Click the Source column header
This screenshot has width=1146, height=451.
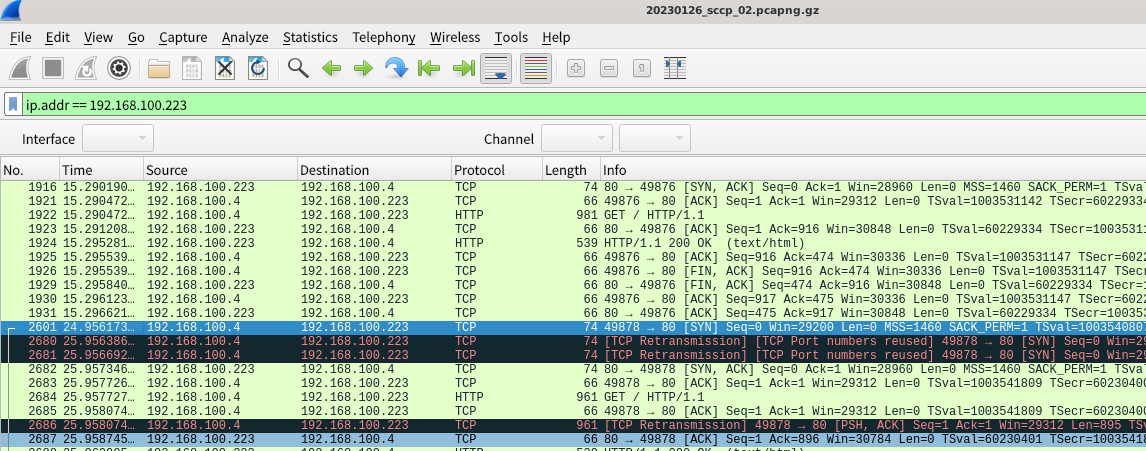tap(167, 170)
